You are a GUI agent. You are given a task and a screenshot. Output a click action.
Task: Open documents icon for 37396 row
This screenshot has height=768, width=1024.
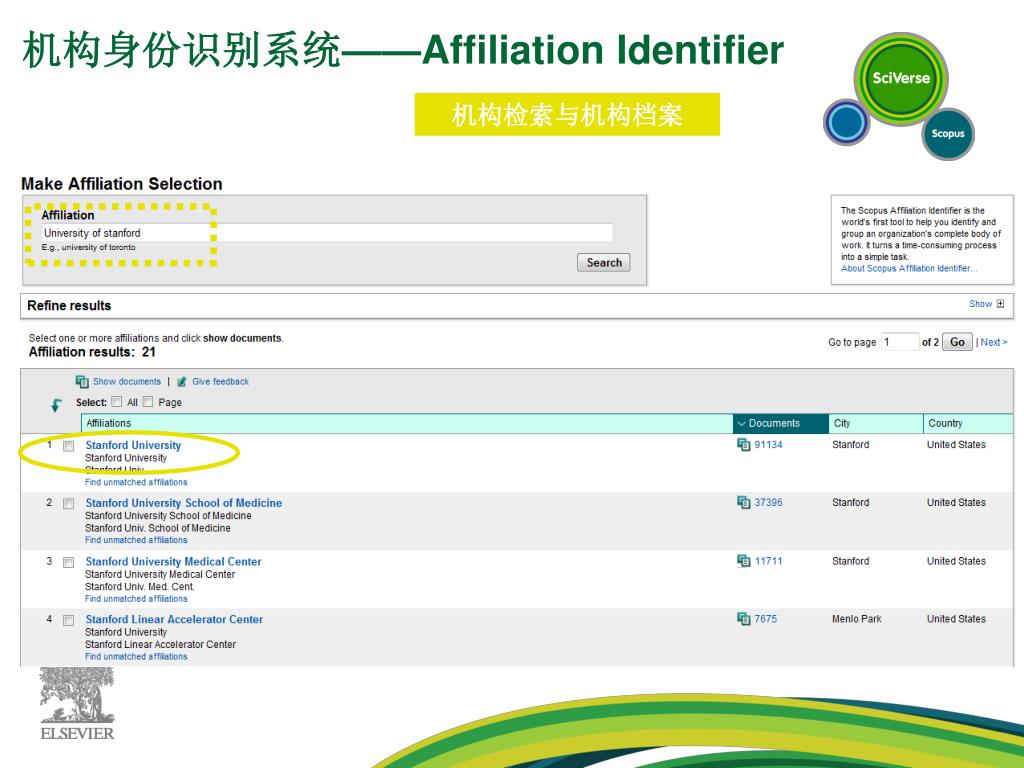[x=743, y=502]
